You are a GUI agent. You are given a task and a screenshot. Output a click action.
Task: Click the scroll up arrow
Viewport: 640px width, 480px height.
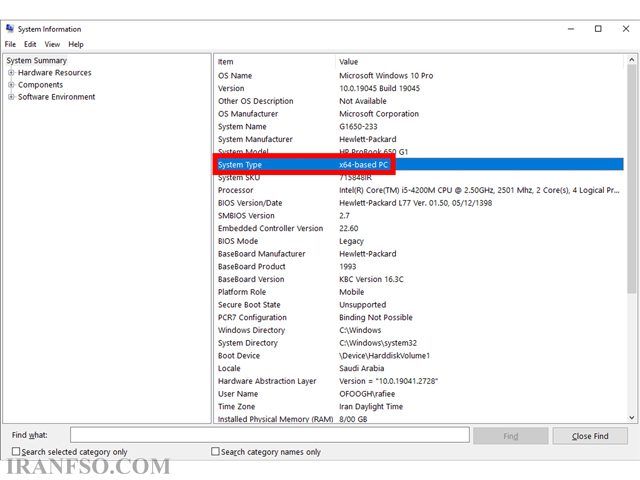tap(631, 60)
